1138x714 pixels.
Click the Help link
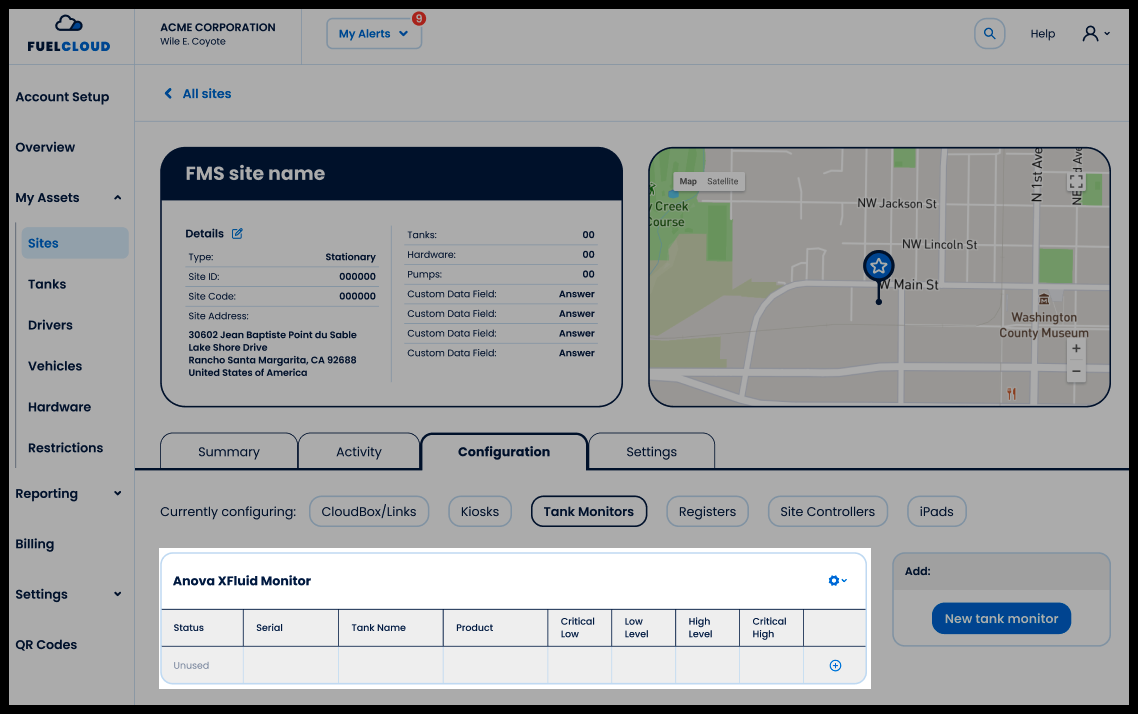pos(1042,33)
